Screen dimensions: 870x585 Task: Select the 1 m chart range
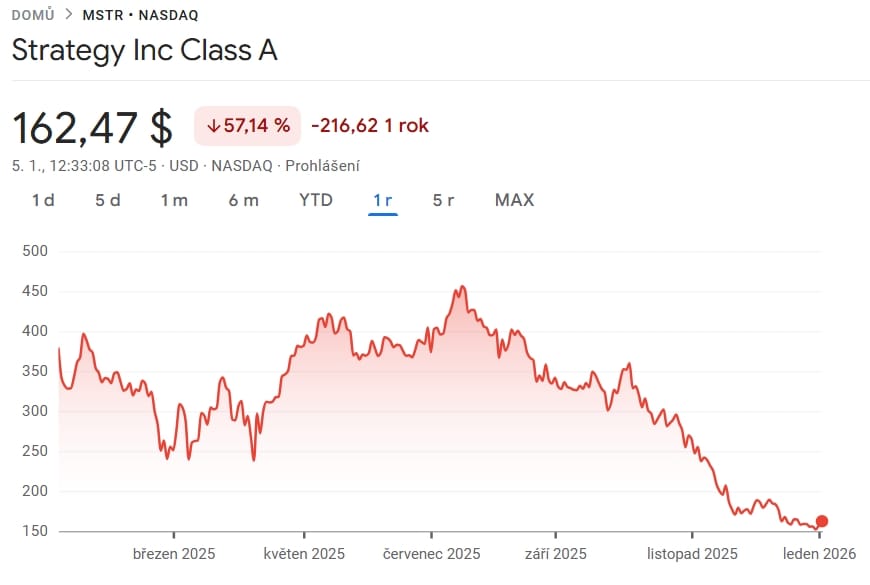(x=174, y=200)
